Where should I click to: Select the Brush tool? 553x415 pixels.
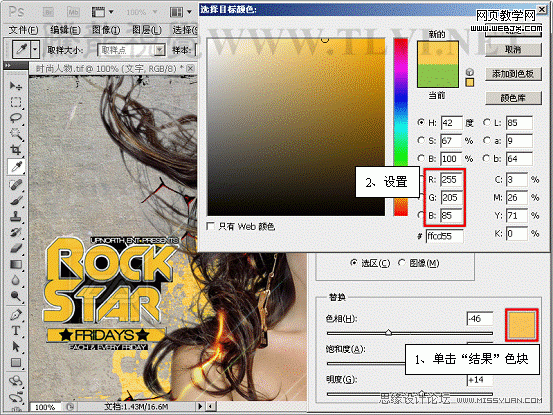click(16, 200)
